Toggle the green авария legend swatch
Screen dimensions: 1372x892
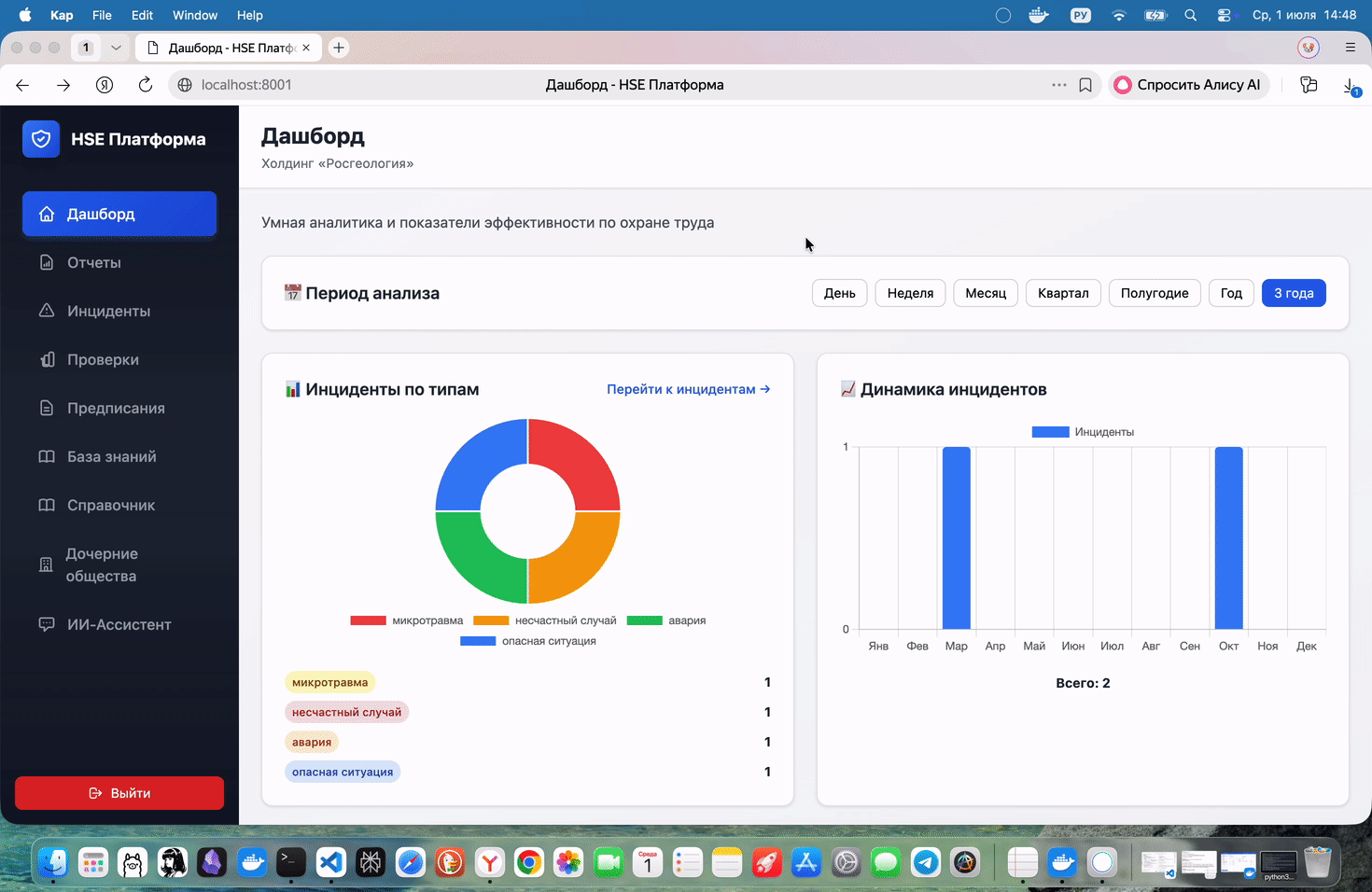(x=644, y=620)
